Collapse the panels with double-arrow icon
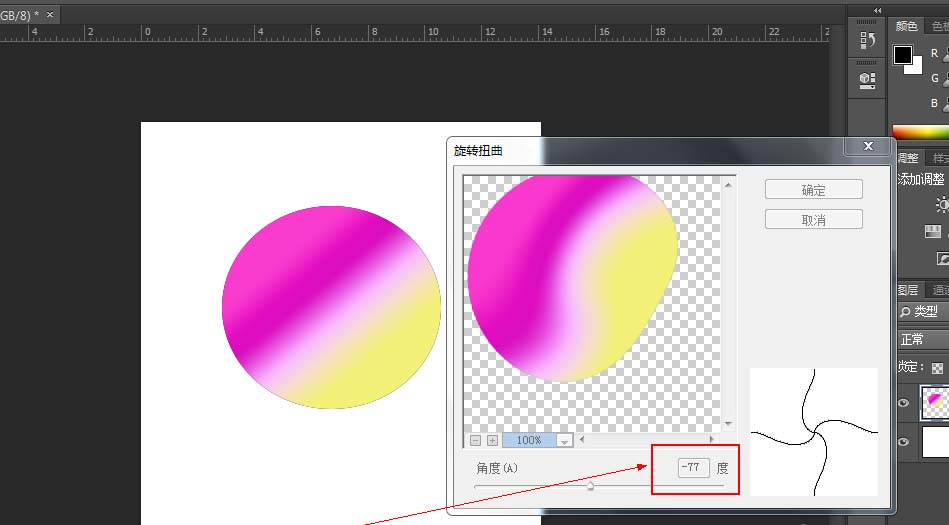 [878, 10]
